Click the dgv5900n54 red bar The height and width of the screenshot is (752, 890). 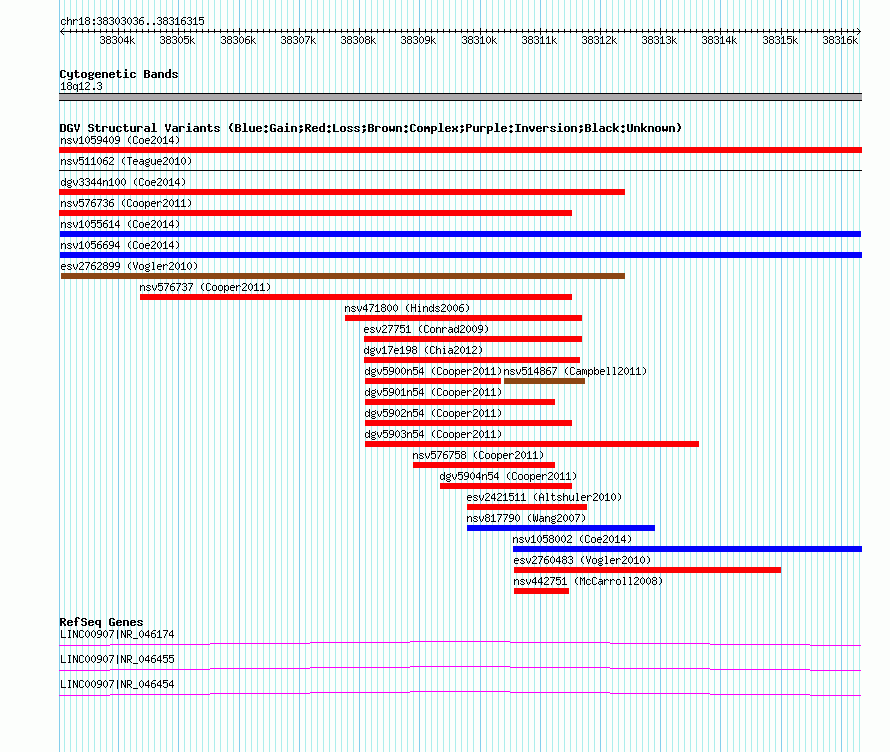click(433, 381)
